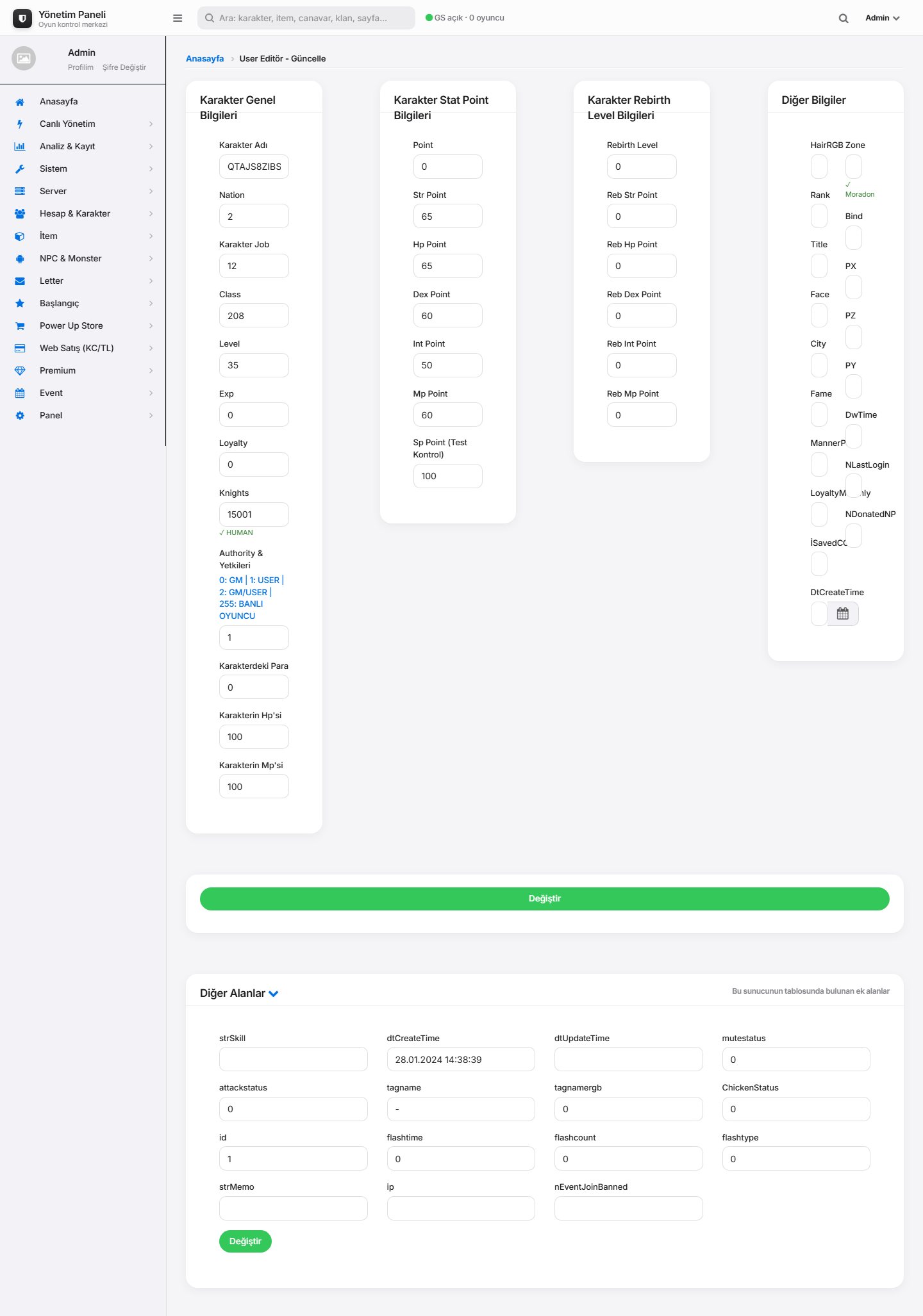Click the strMemo input field
923x1316 pixels.
294,1208
